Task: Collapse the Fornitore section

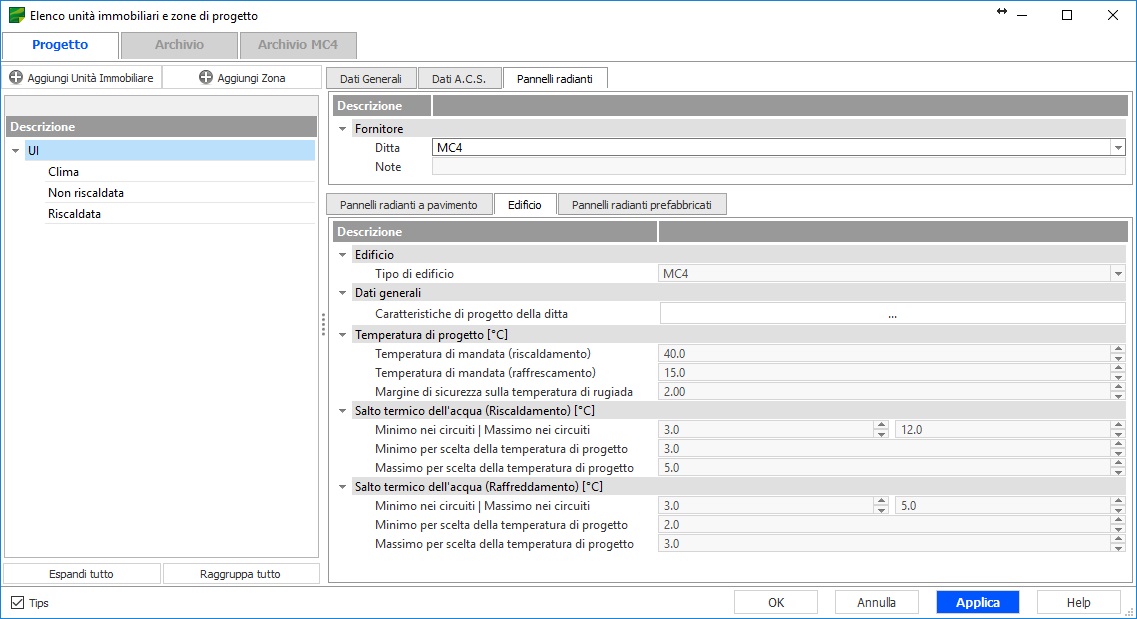Action: coord(342,128)
